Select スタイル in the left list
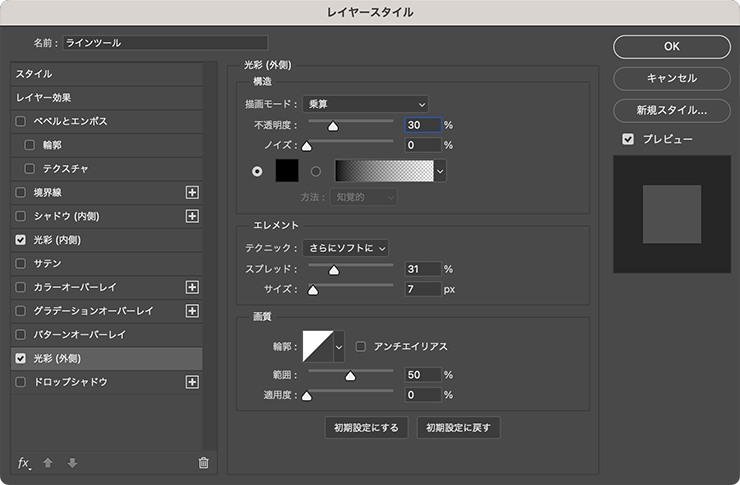The image size is (740, 485). tap(107, 74)
